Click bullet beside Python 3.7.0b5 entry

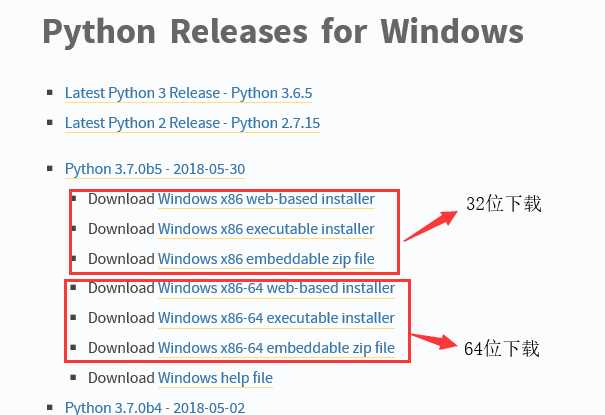point(50,168)
